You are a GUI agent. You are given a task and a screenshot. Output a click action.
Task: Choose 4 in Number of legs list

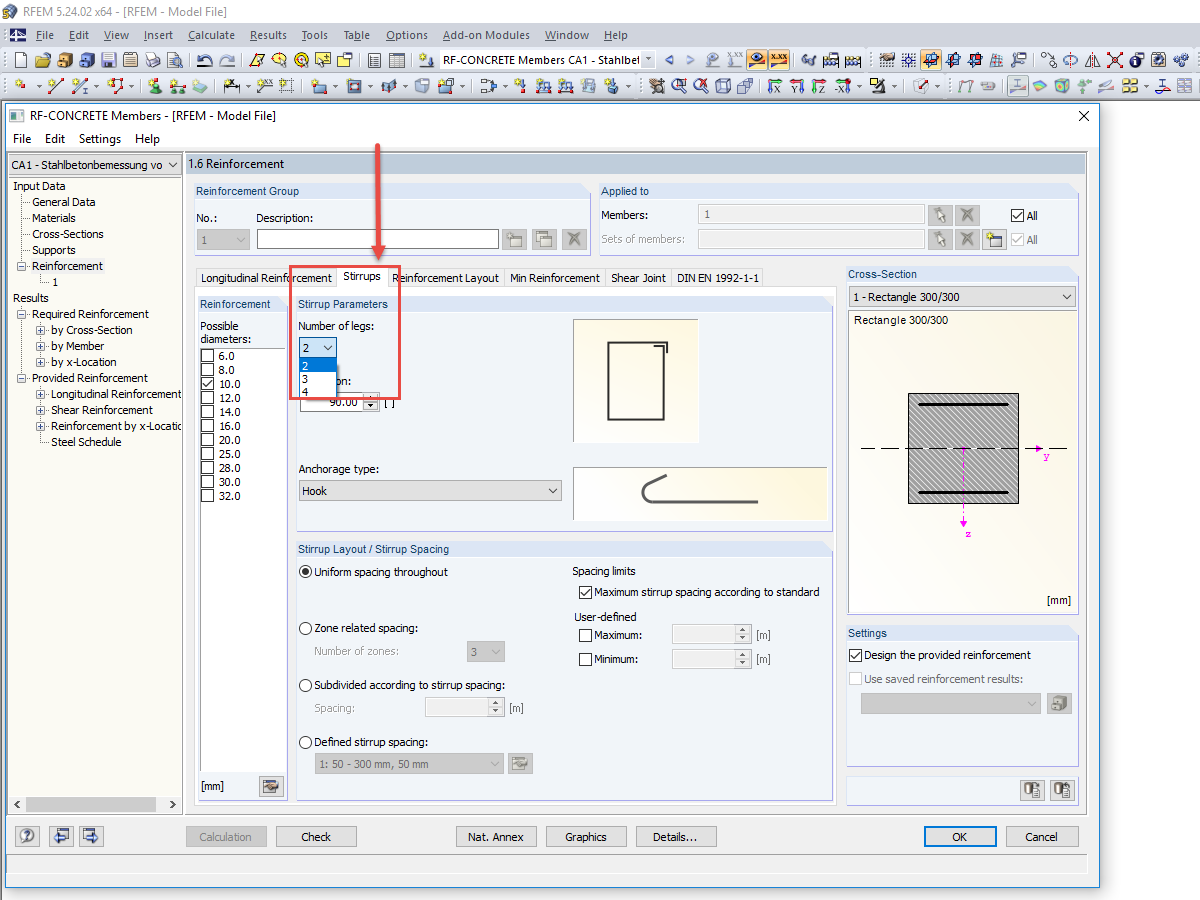(x=318, y=391)
